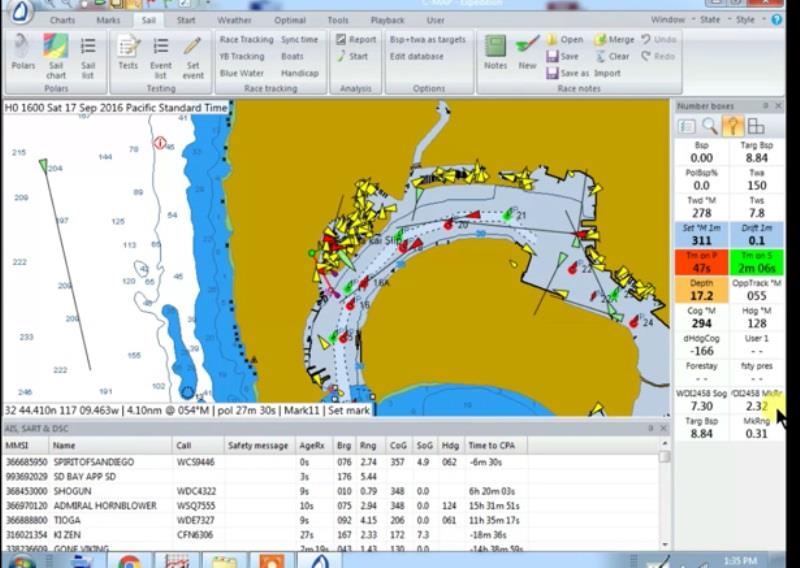Click the green Tm on S number box
This screenshot has width=800, height=568.
pyautogui.click(x=756, y=262)
